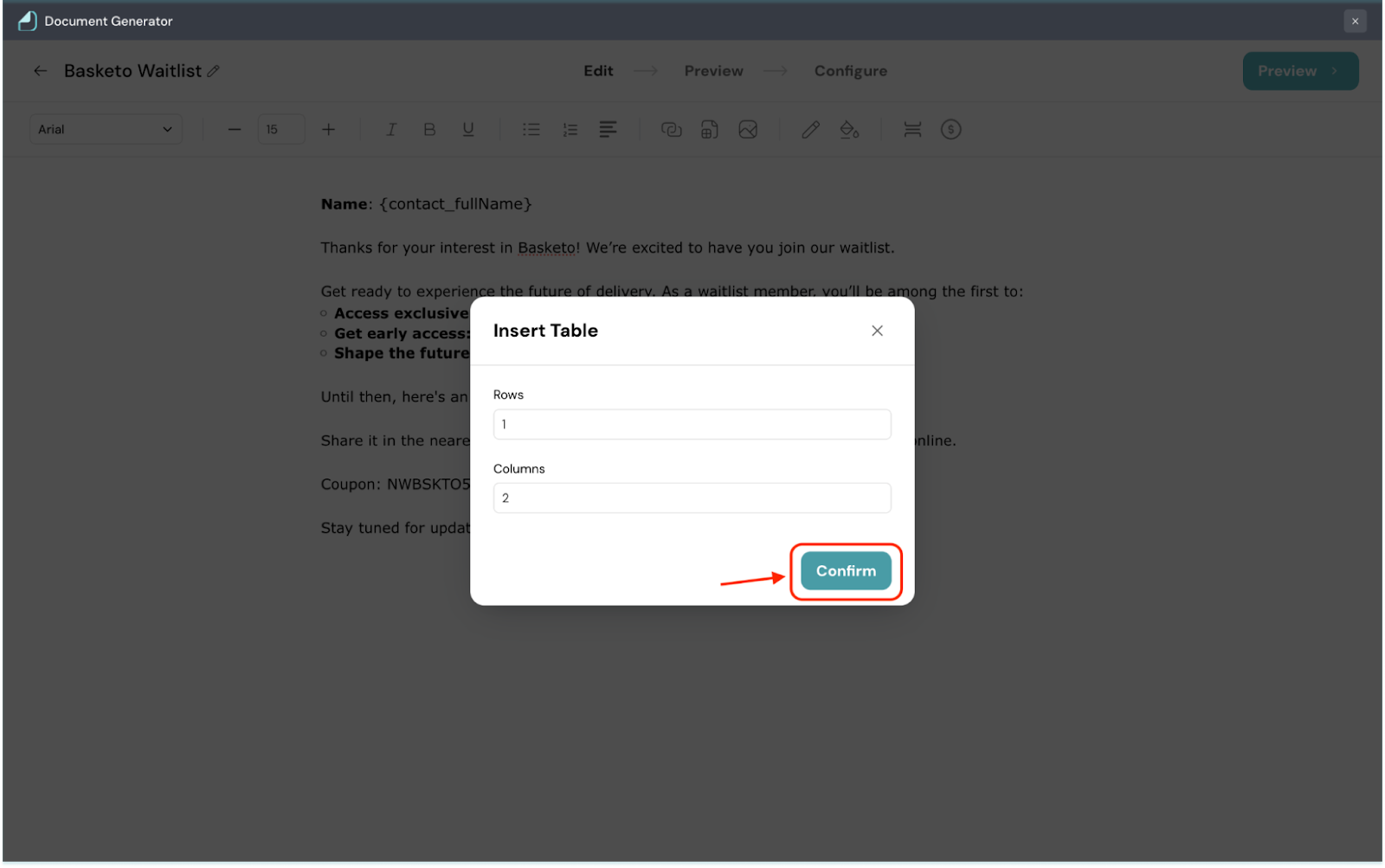Decrease font size with minus button
This screenshot has width=1385, height=868.
(x=235, y=130)
